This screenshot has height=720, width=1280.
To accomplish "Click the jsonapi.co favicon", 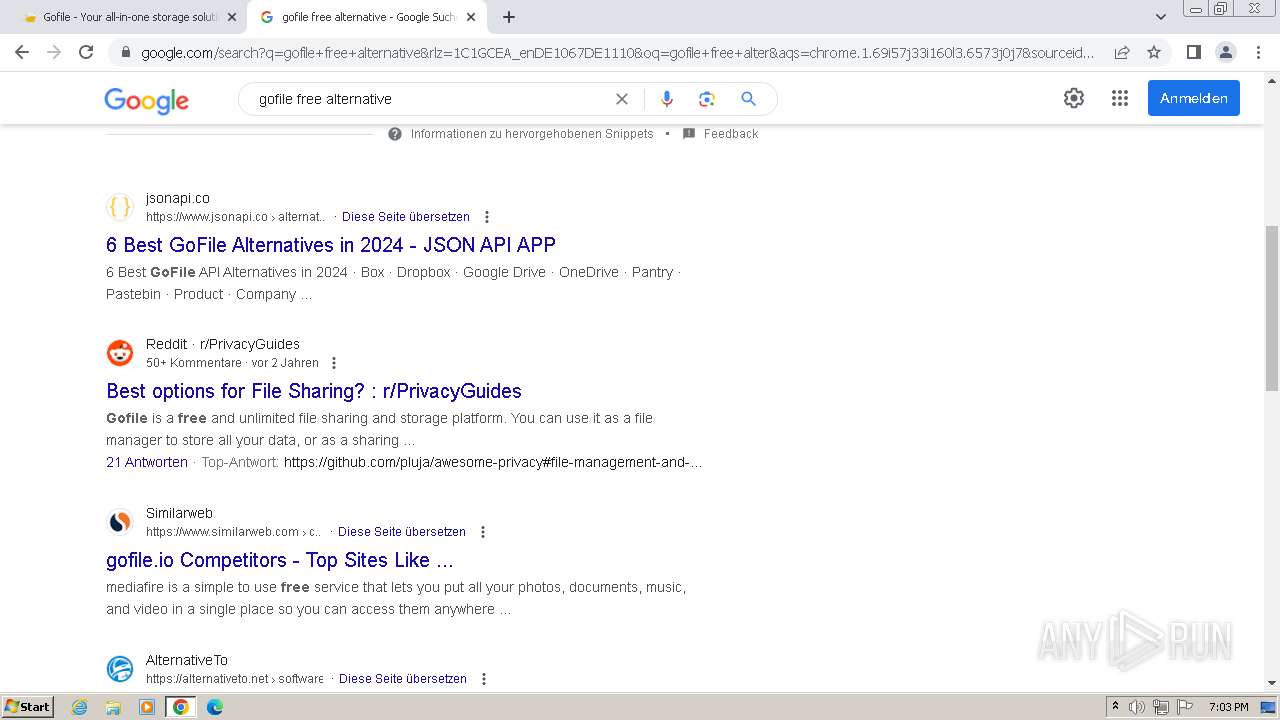I will (120, 207).
